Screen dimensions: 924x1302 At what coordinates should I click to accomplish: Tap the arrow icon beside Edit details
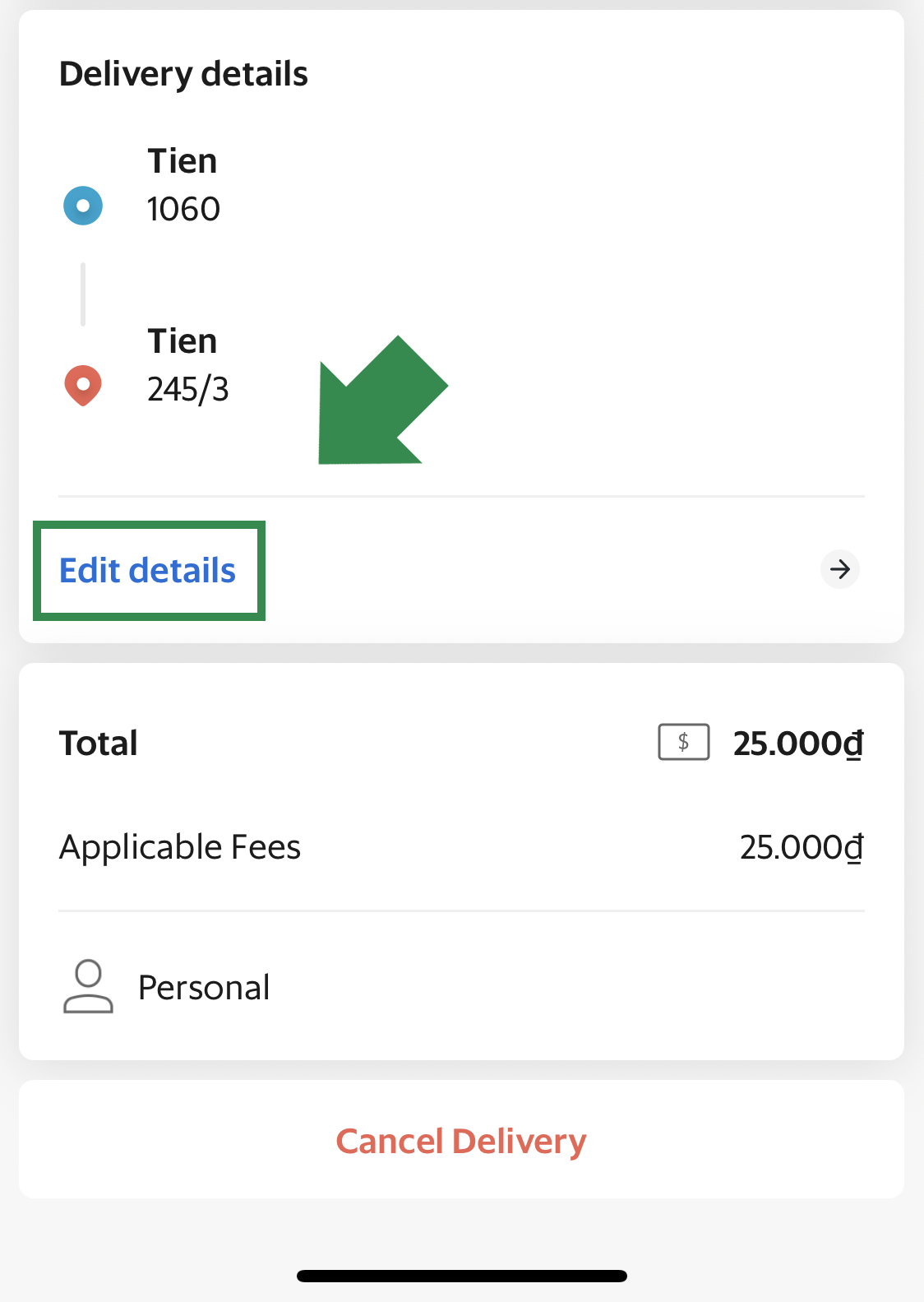(x=840, y=569)
